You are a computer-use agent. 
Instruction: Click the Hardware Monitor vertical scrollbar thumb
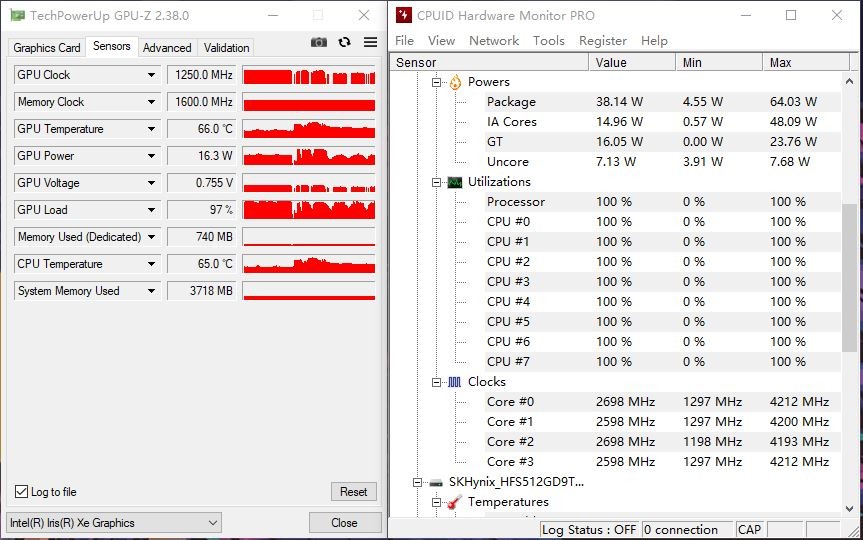(849, 277)
